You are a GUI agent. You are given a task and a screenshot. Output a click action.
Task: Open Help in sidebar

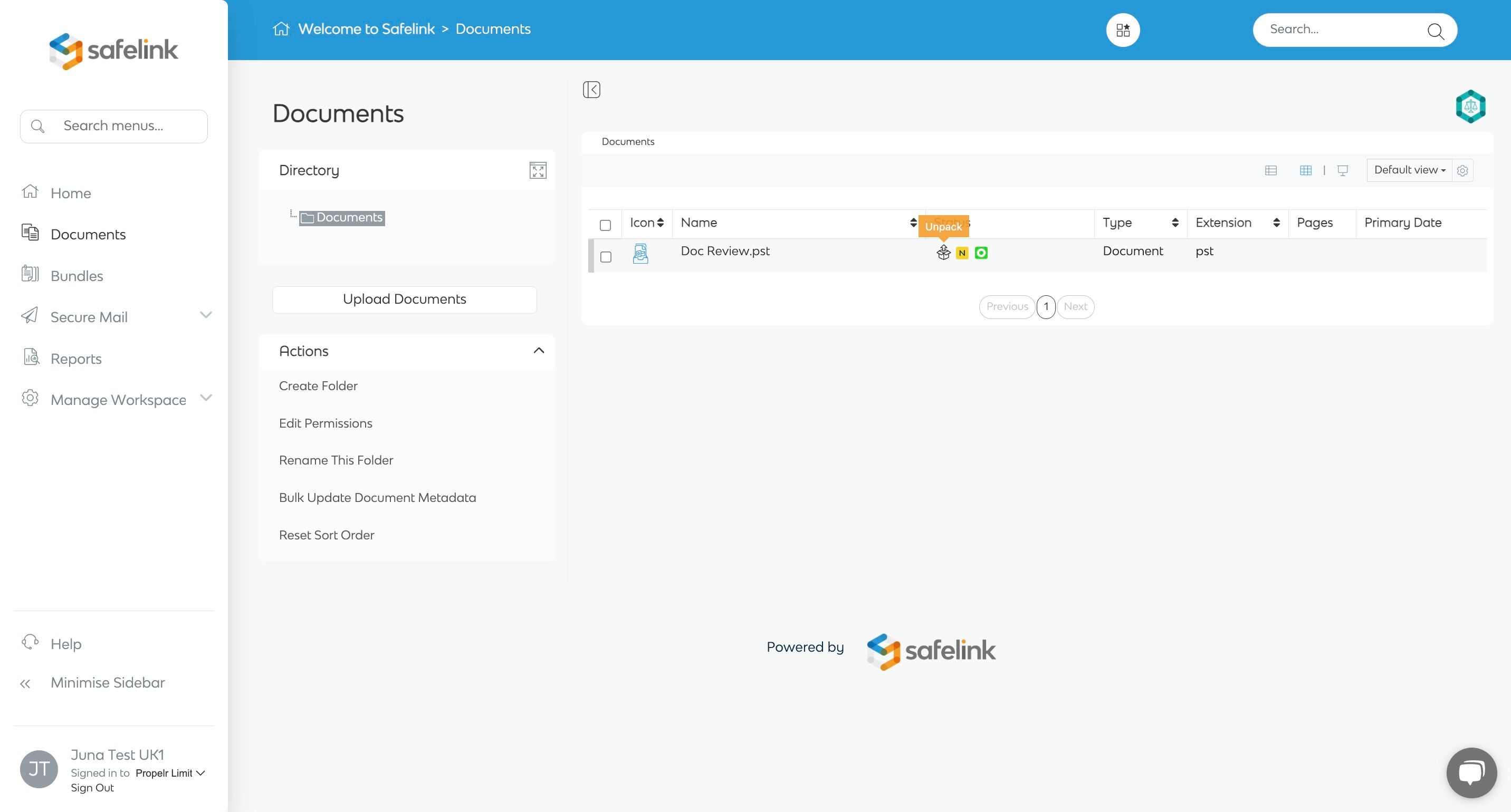point(66,644)
